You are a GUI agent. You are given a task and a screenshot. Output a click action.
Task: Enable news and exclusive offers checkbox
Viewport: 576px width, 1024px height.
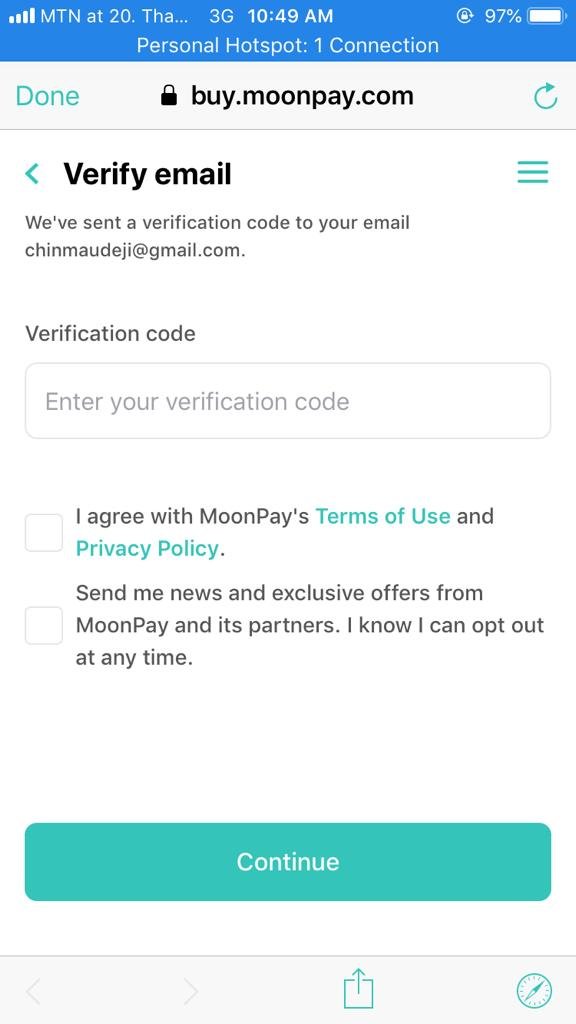[x=44, y=626]
